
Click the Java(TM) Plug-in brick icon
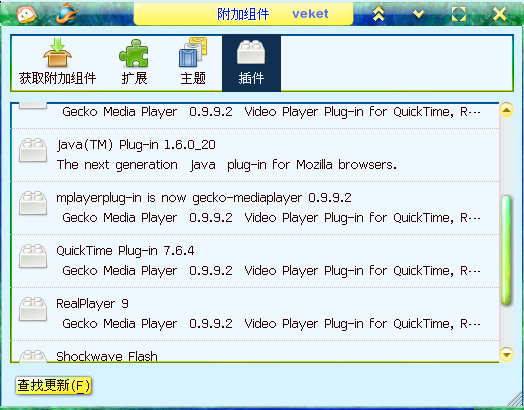tap(33, 150)
